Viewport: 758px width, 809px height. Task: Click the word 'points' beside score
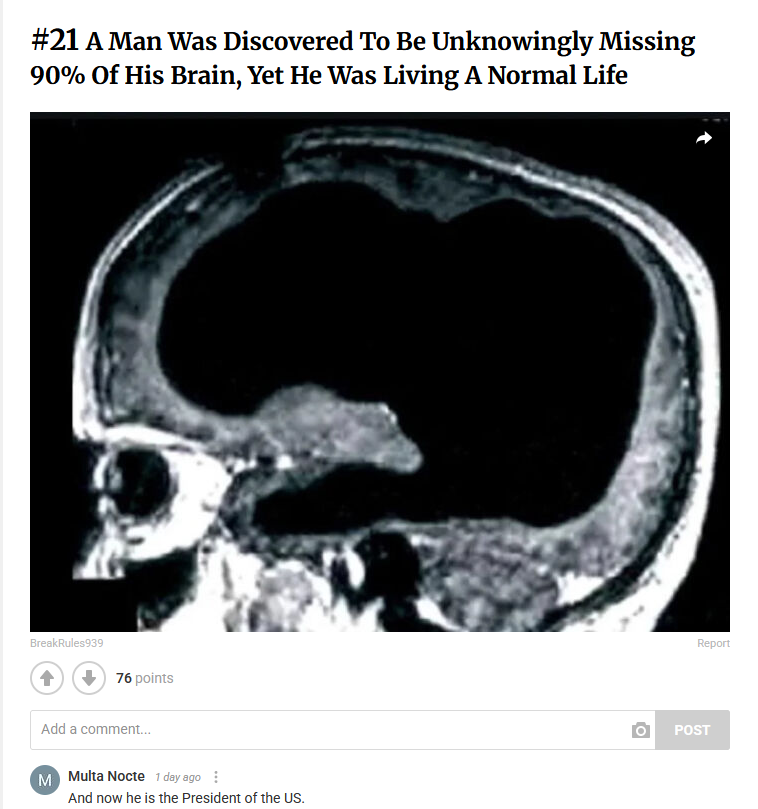[154, 678]
